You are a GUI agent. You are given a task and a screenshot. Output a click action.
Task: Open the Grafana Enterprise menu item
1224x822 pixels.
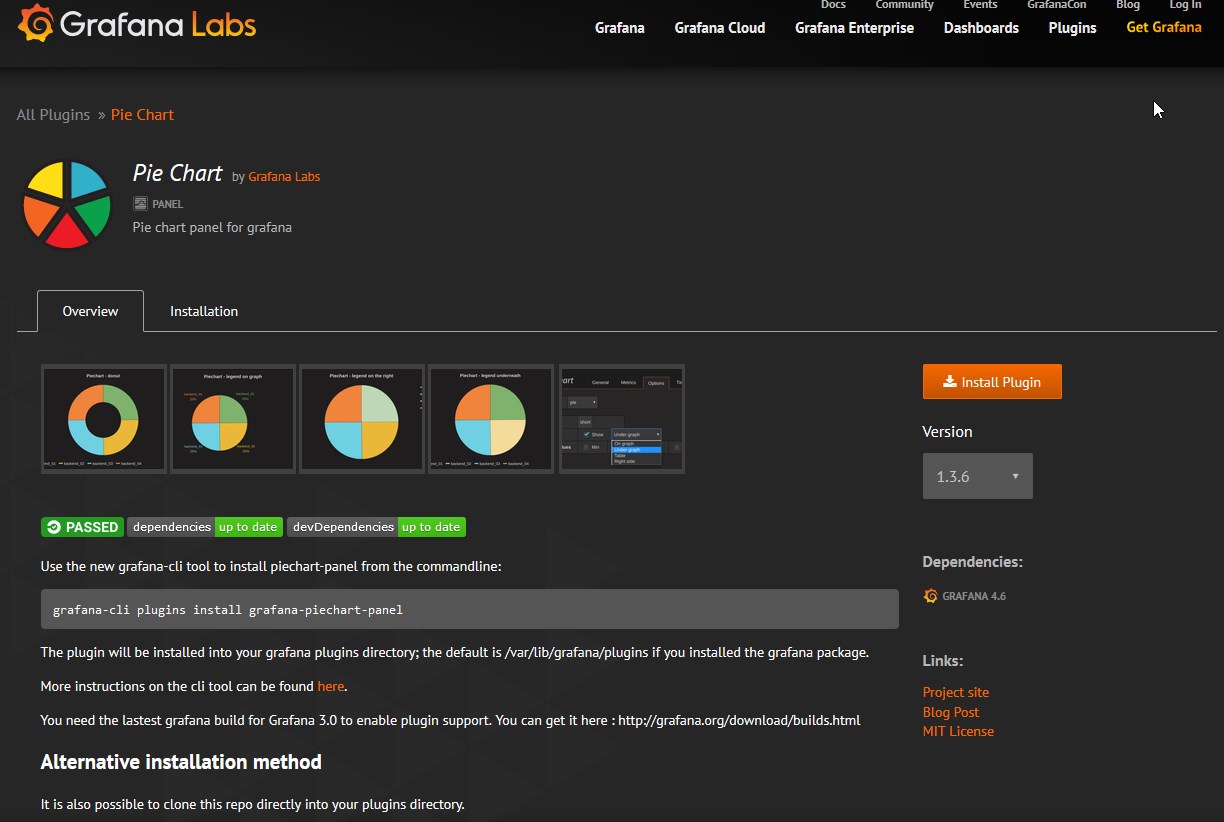click(x=854, y=28)
